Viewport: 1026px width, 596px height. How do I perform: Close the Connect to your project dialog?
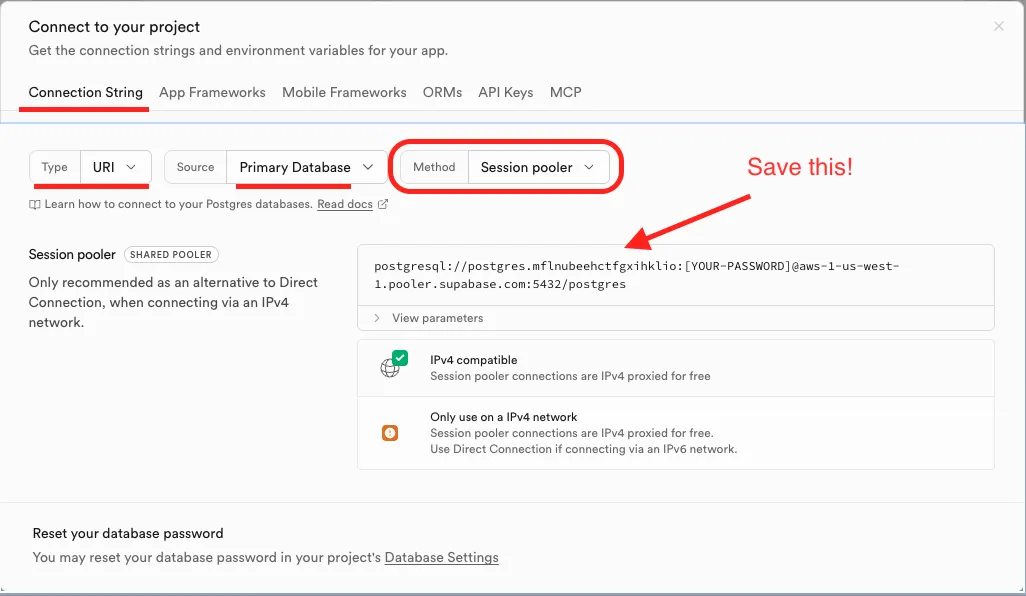(x=999, y=26)
